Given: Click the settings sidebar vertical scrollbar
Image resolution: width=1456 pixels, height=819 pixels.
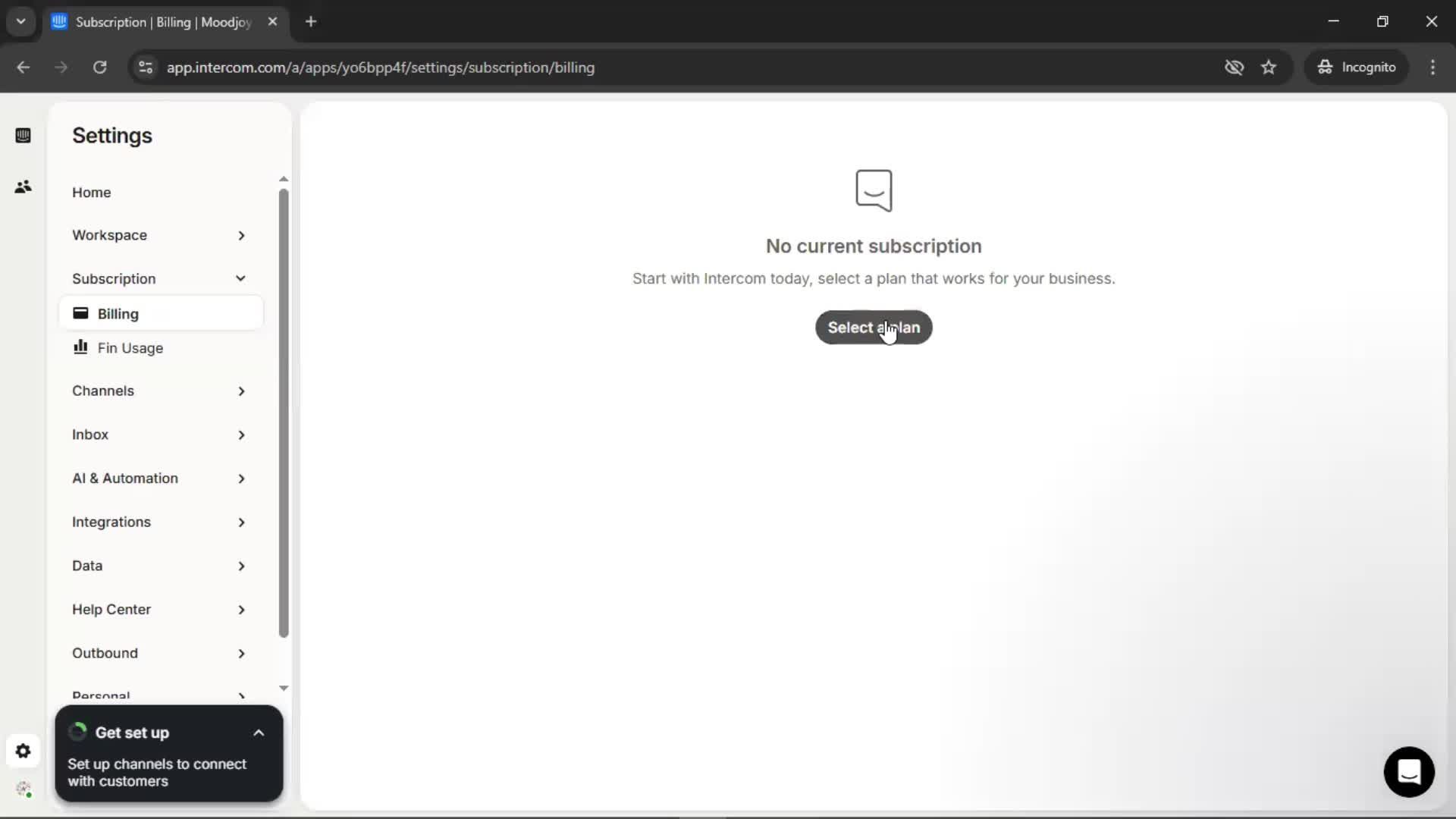Looking at the screenshot, I should pyautogui.click(x=284, y=413).
